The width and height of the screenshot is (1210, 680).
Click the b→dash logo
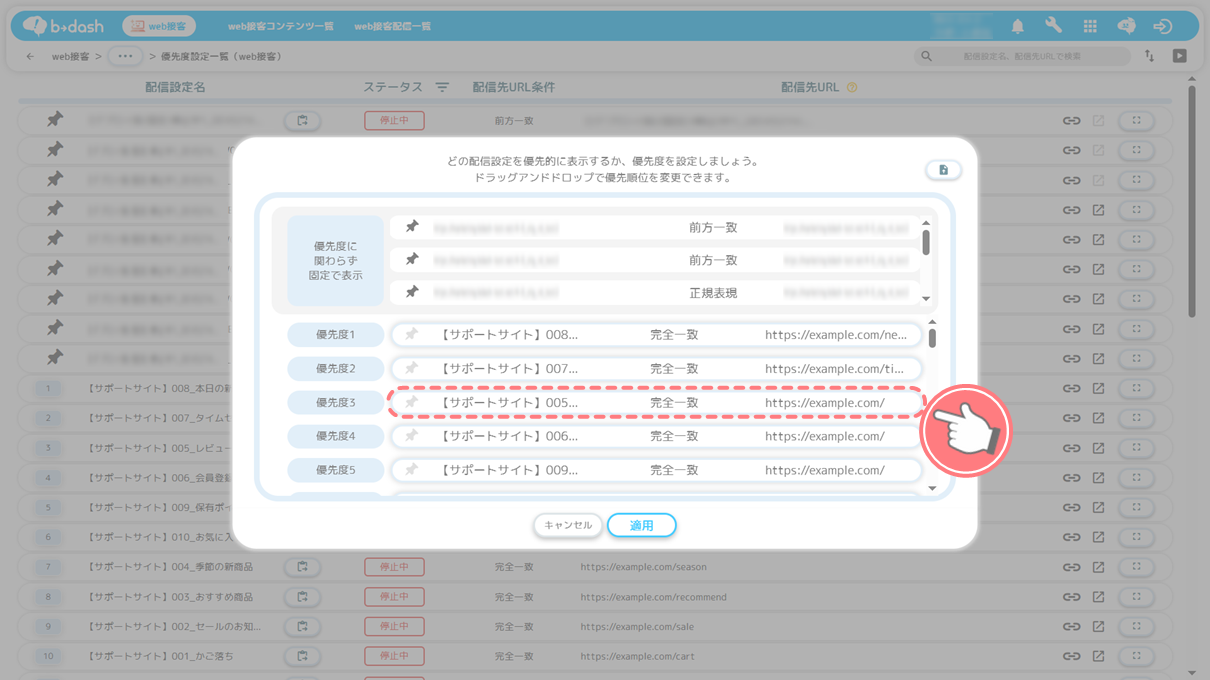tap(63, 26)
